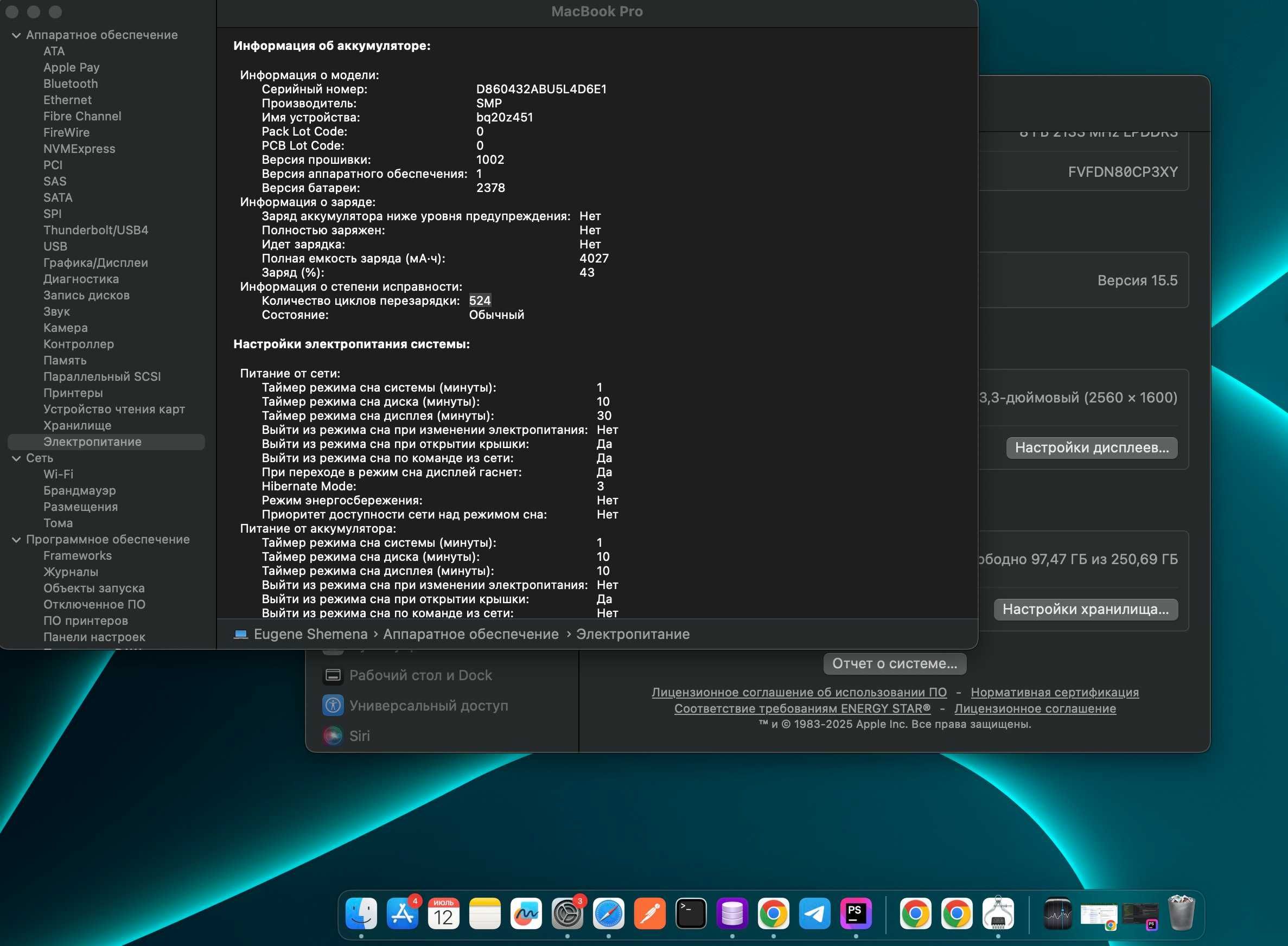The image size is (1288, 946).
Task: Select Панели настроек in the sidebar
Action: (94, 637)
